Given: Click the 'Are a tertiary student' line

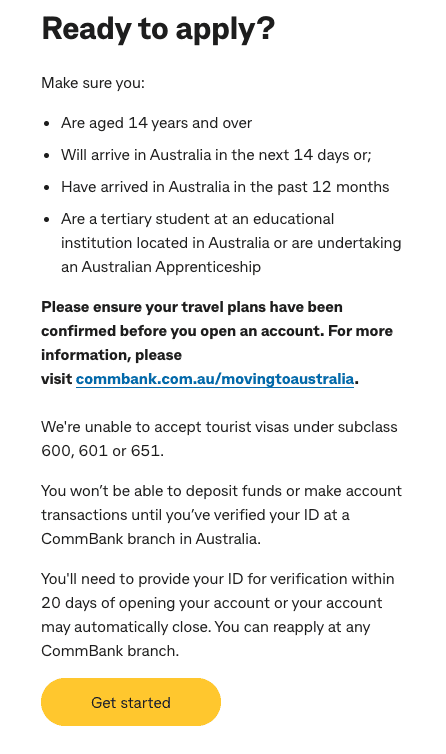Looking at the screenshot, I should pos(197,219).
